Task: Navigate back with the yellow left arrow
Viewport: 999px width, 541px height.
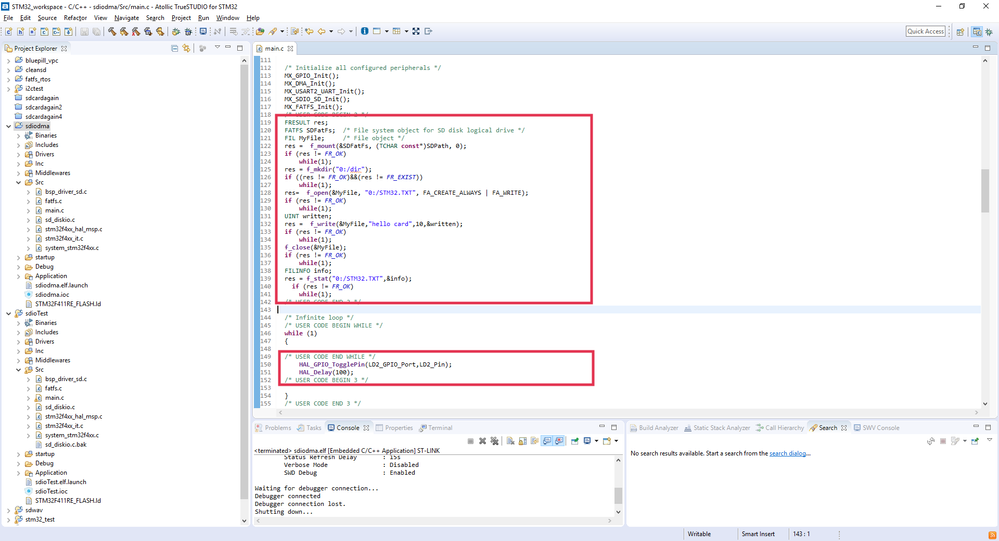Action: [x=321, y=31]
